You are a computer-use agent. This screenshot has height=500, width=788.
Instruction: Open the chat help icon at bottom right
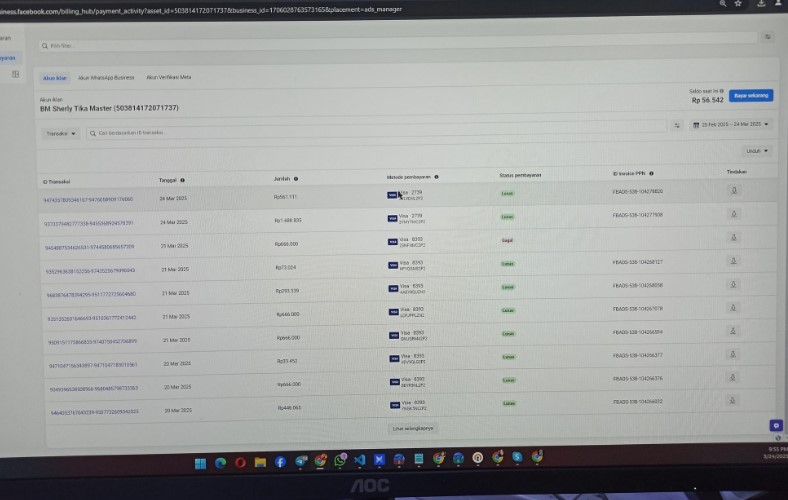click(776, 425)
